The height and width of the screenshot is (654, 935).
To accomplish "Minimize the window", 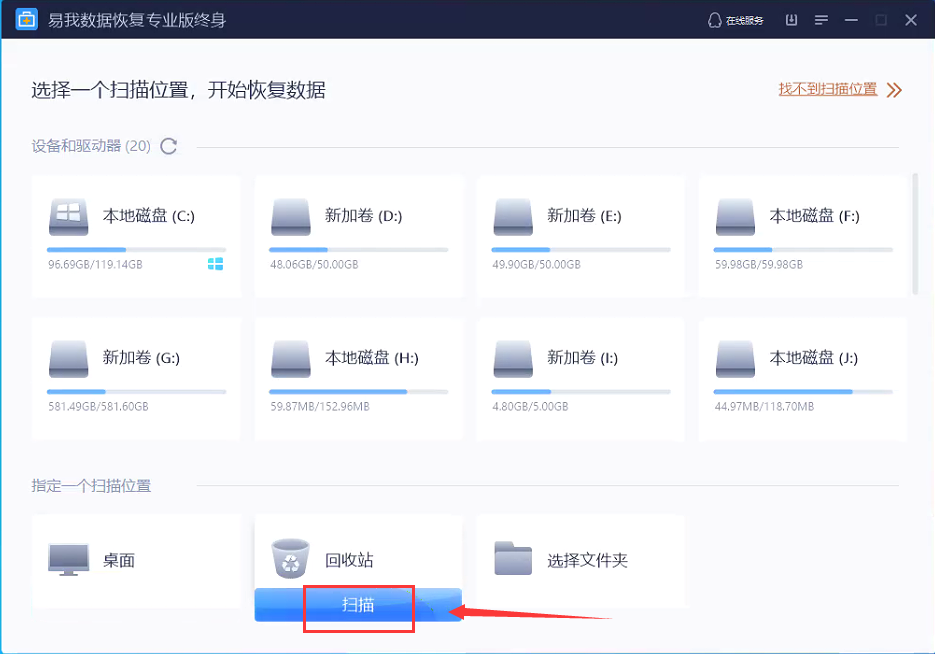I will pyautogui.click(x=851, y=20).
